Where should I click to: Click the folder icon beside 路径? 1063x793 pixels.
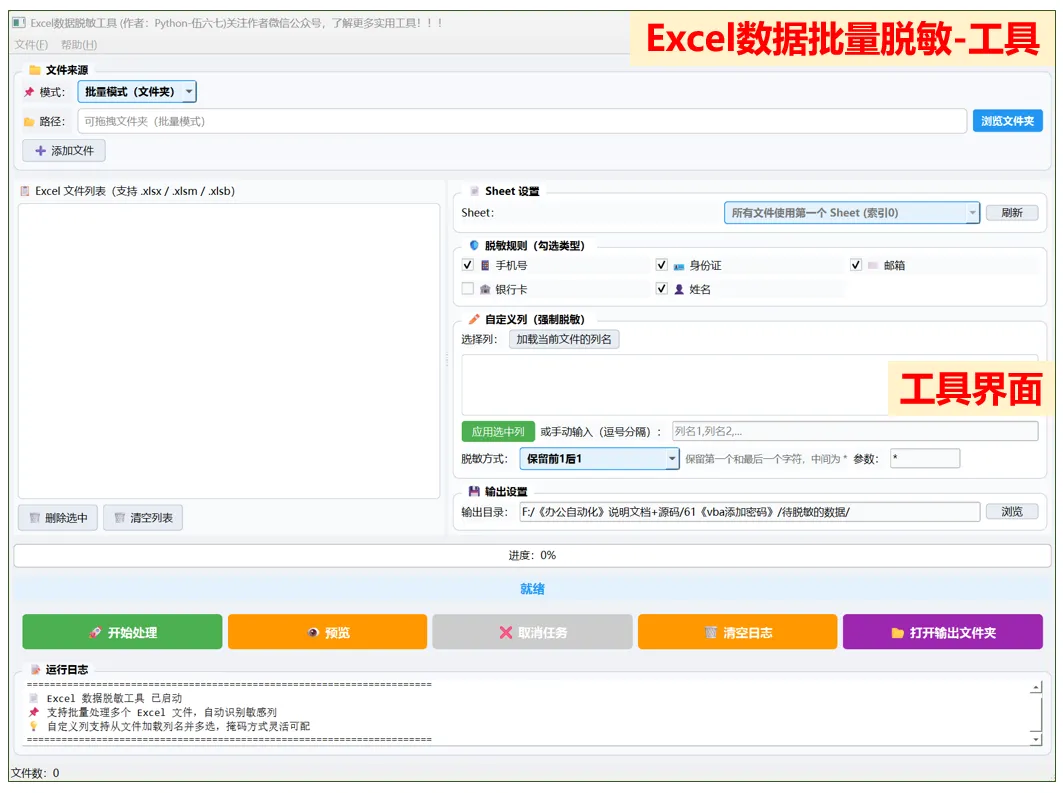click(29, 122)
